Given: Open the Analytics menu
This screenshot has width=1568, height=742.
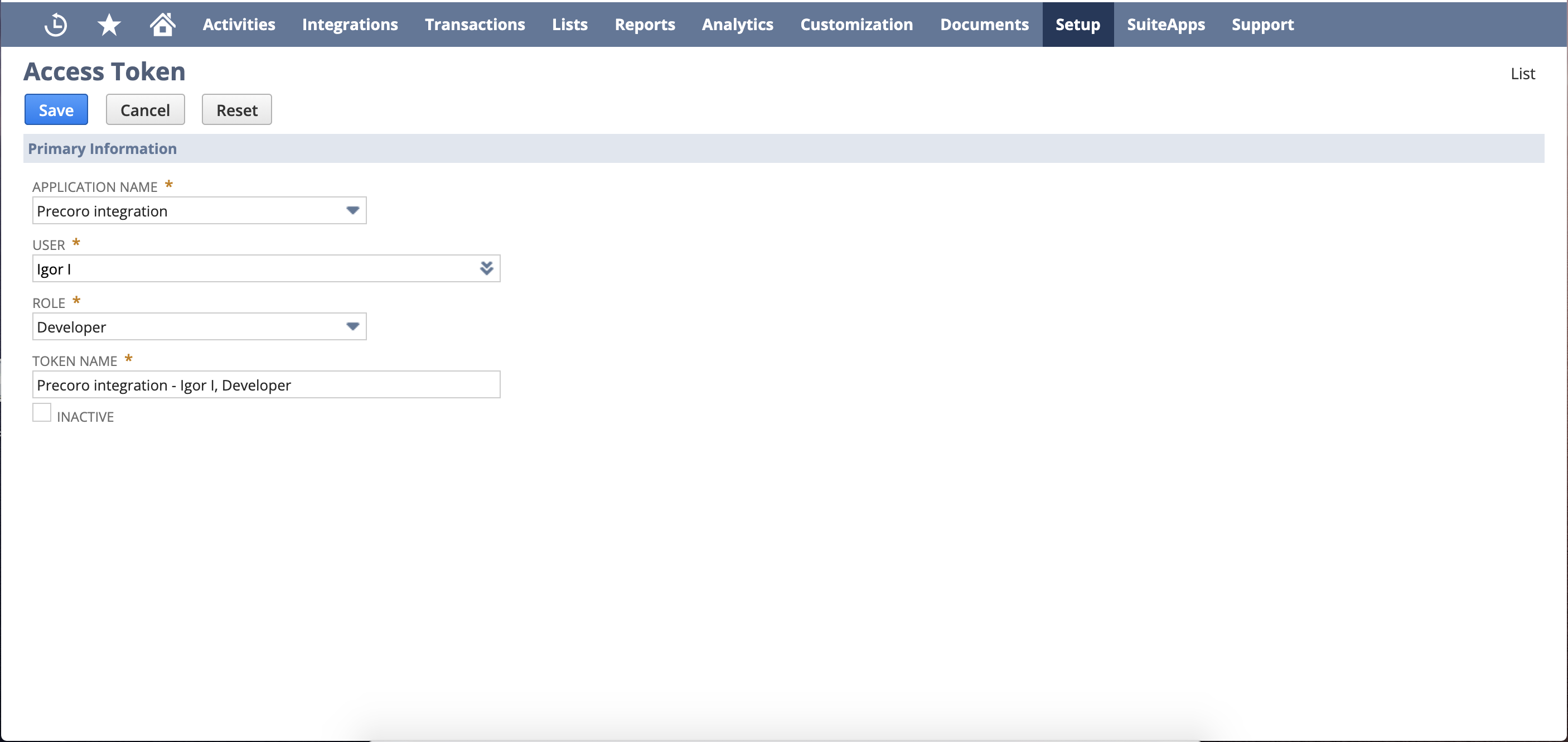Looking at the screenshot, I should tap(737, 25).
